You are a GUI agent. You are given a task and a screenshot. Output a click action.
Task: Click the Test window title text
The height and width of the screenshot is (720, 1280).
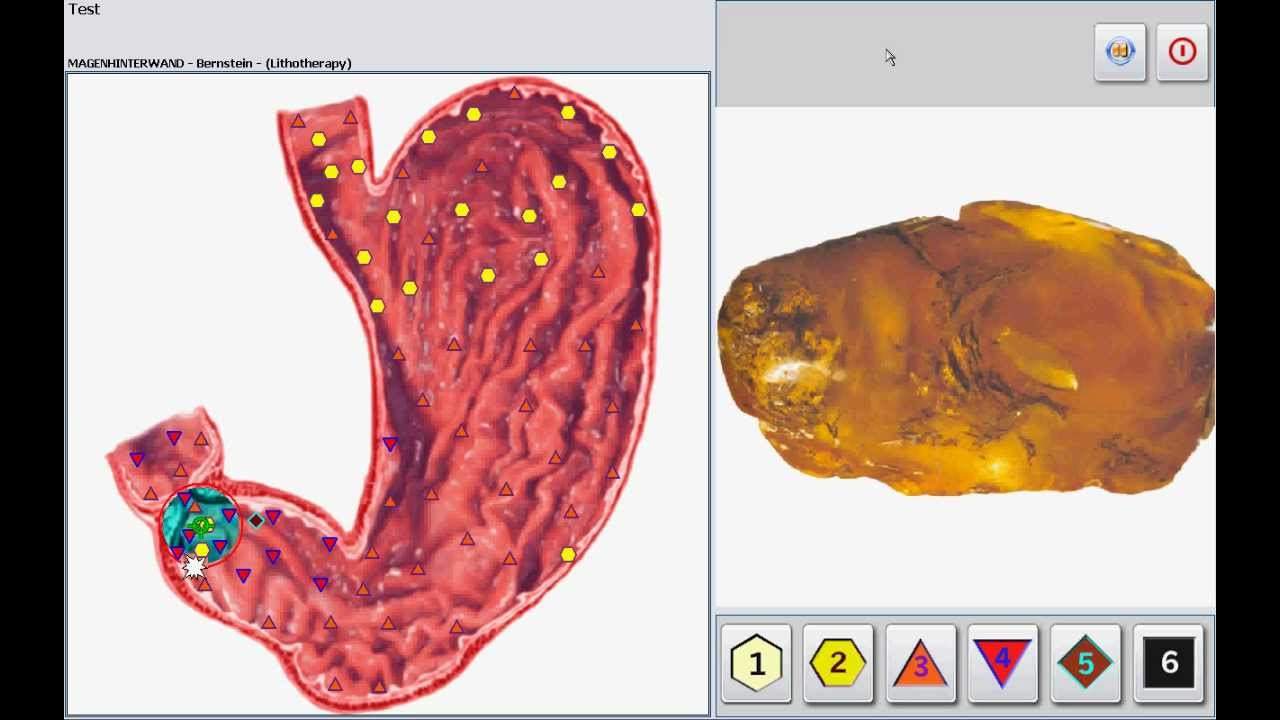tap(84, 9)
